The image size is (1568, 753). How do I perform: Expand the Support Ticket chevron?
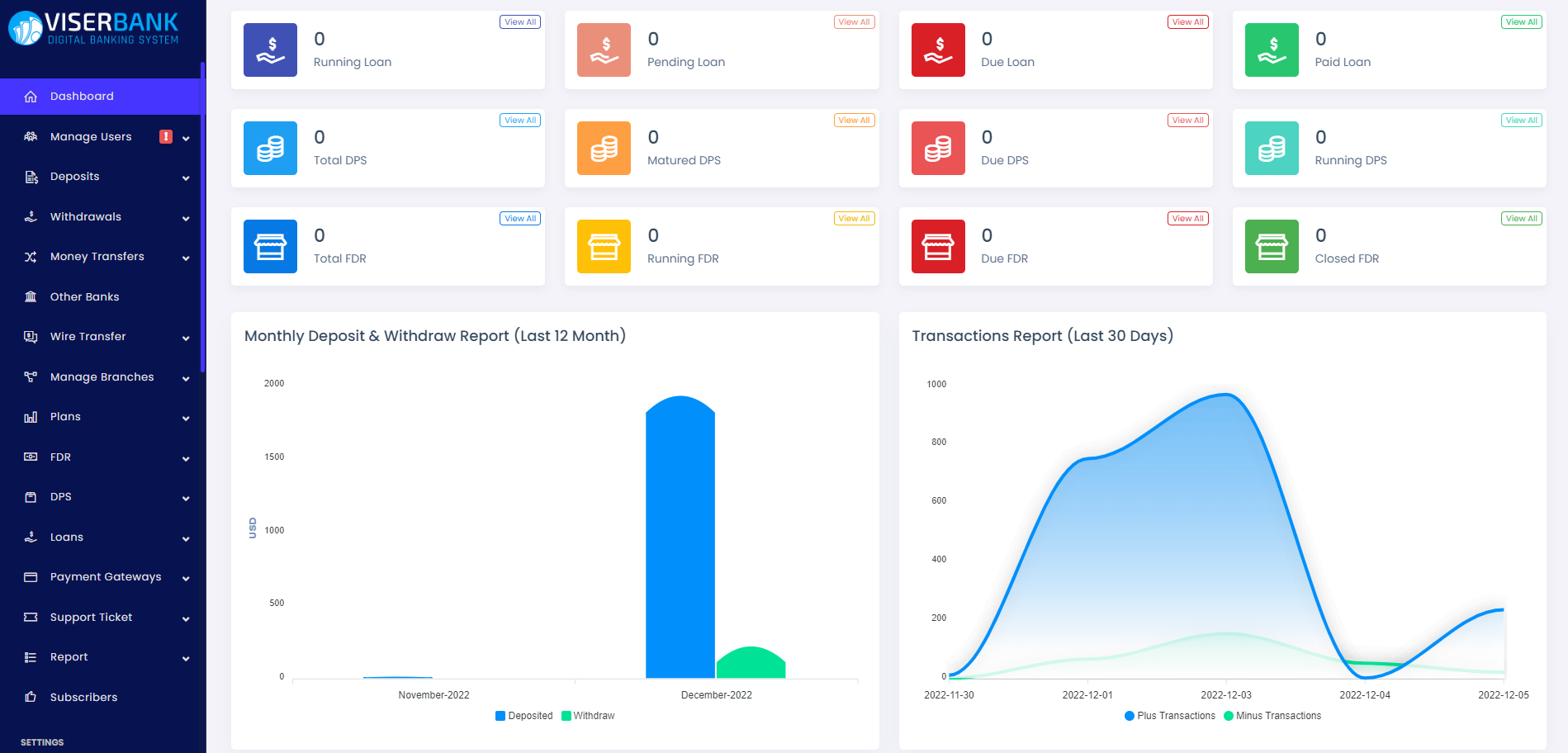(185, 618)
